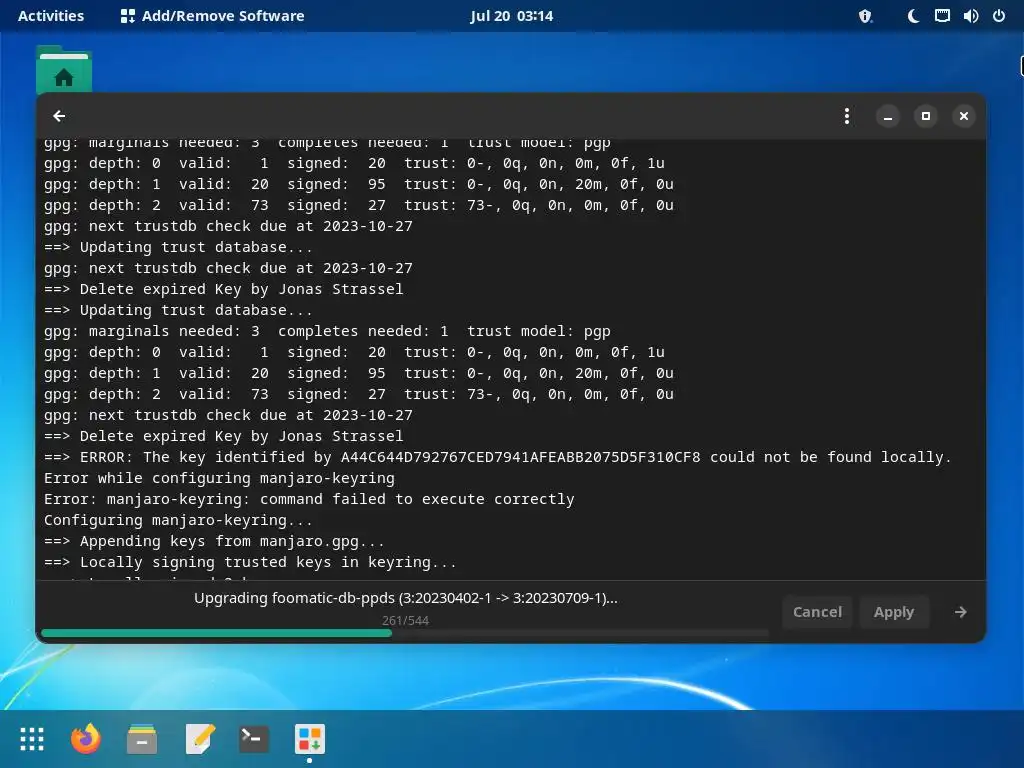Viewport: 1024px width, 768px height.
Task: Go back with the header arrow button
Action: pyautogui.click(x=59, y=116)
